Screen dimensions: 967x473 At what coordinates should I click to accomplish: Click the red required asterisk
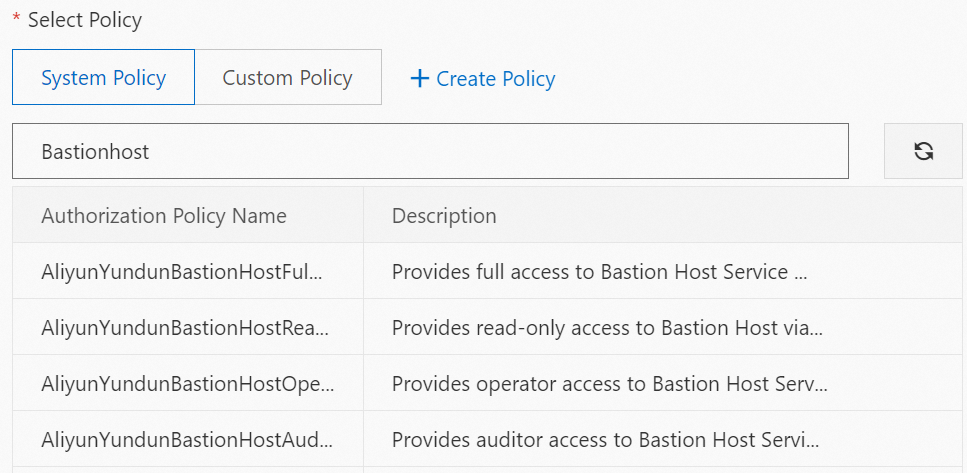click(x=16, y=19)
